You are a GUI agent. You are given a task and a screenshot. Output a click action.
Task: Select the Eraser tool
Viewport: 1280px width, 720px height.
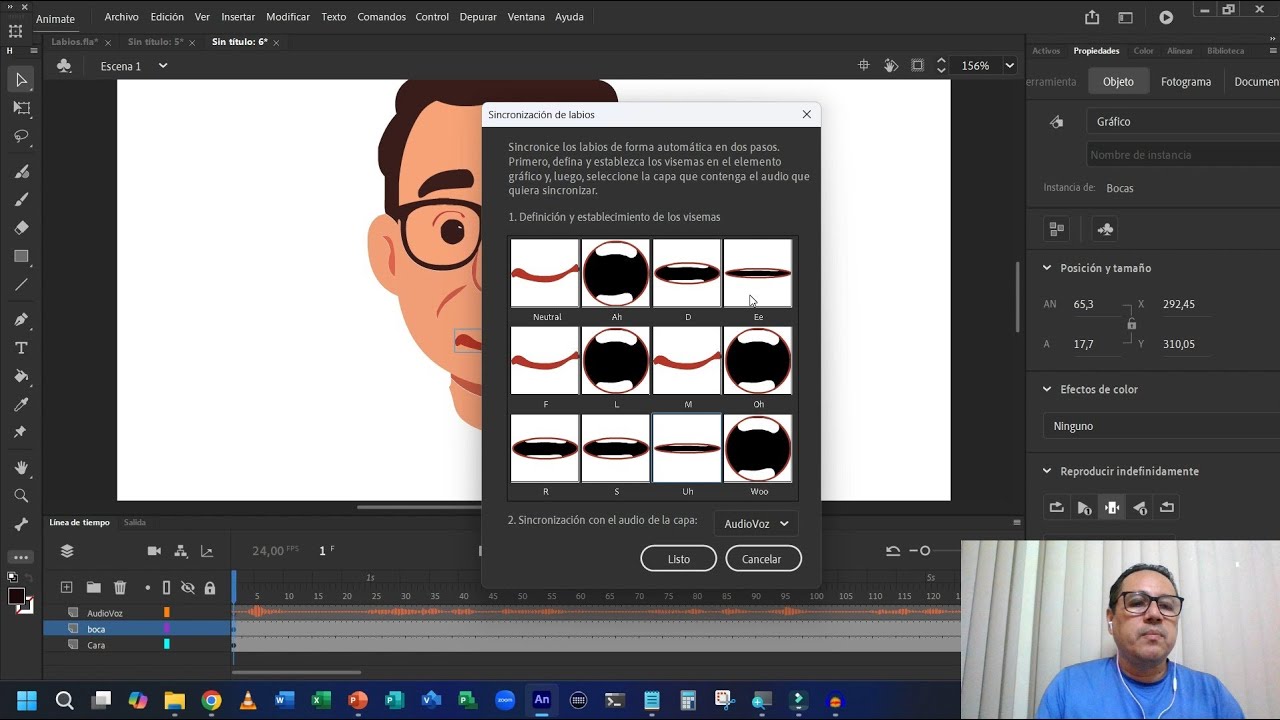point(21,227)
